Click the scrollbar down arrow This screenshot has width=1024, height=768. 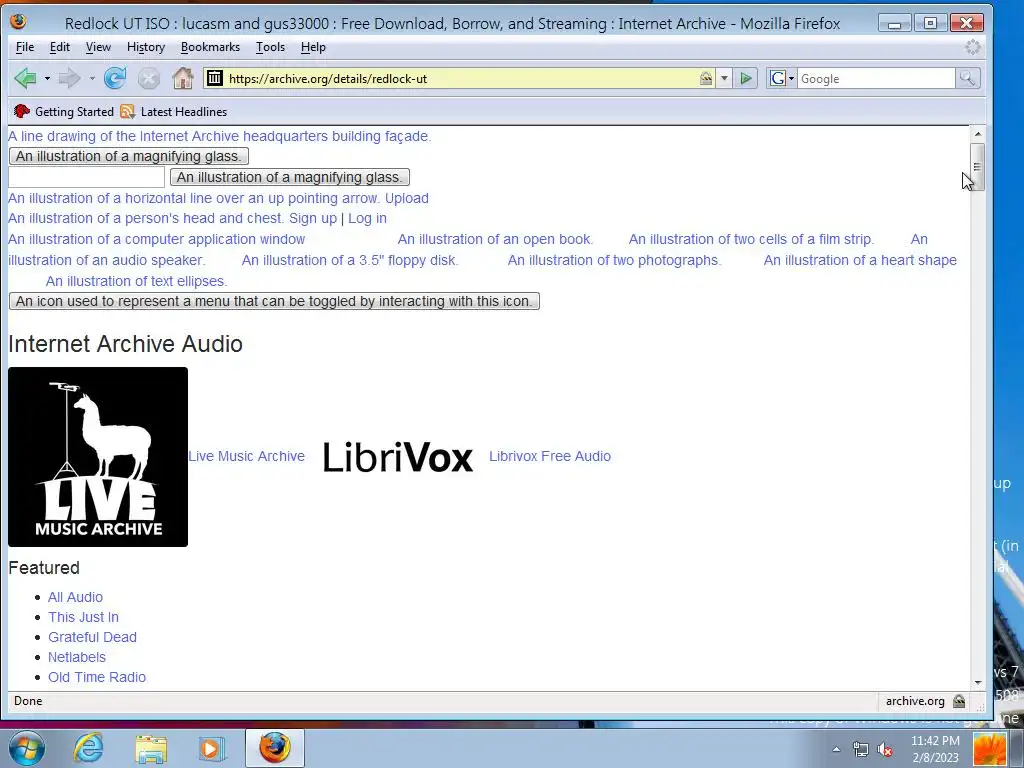[977, 682]
